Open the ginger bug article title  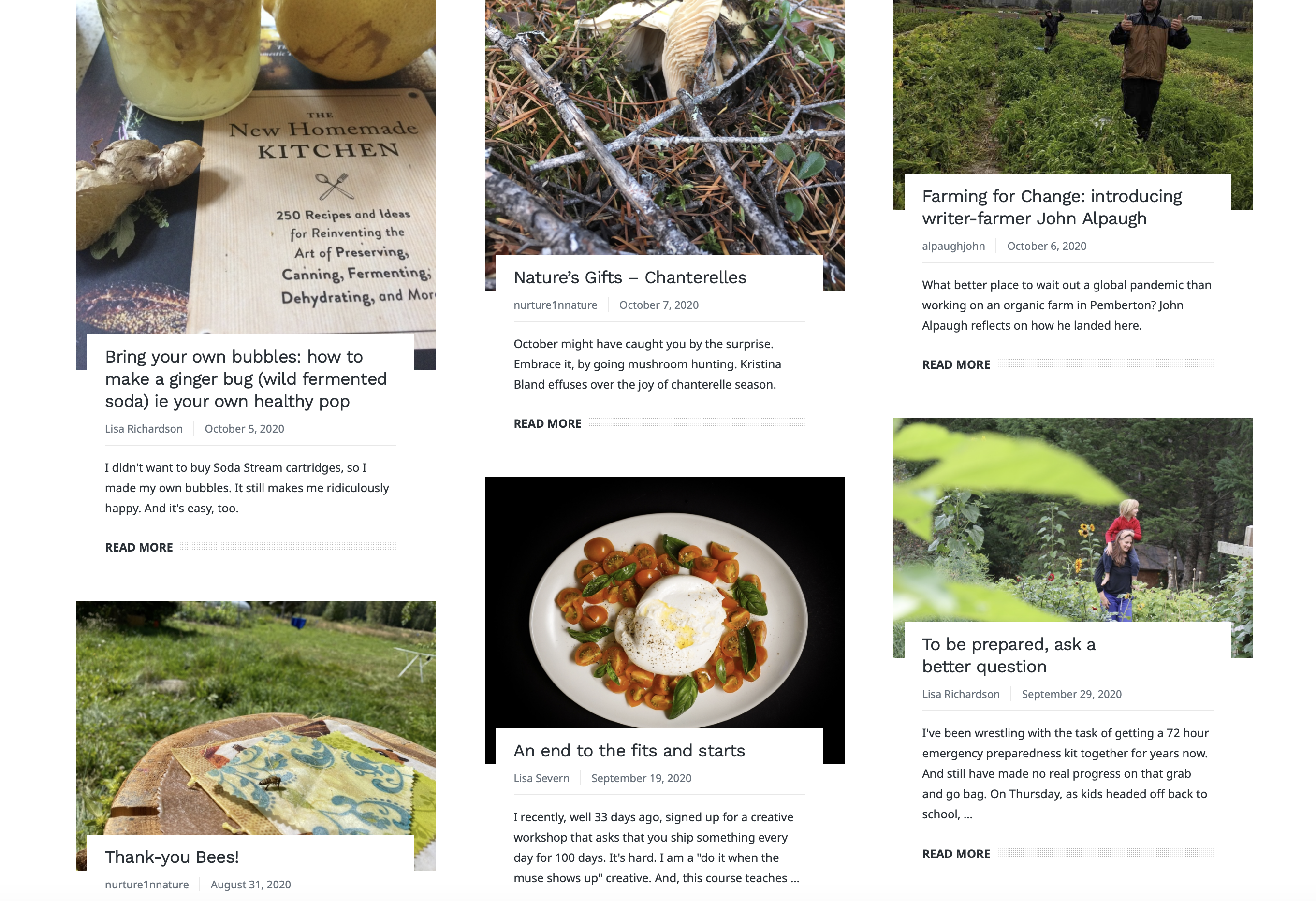(x=246, y=379)
